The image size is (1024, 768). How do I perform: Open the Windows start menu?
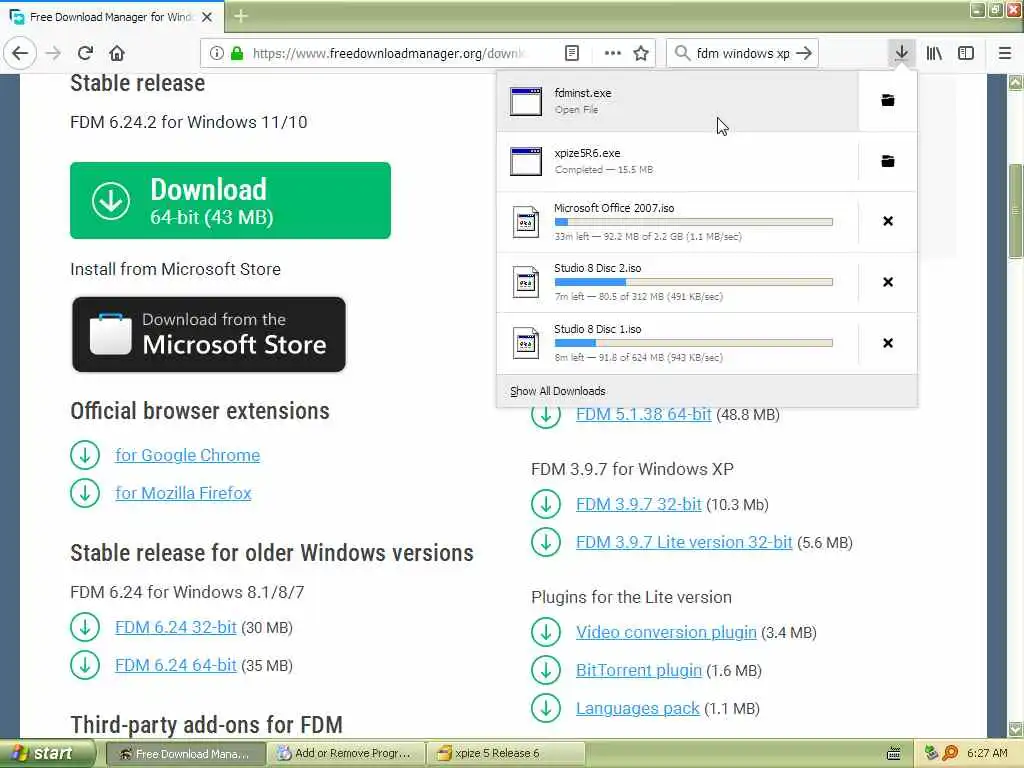47,754
